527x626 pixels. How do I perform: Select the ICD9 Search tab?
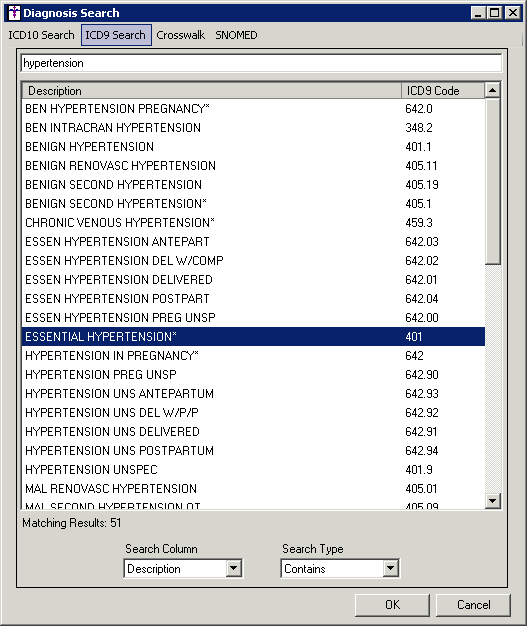click(x=116, y=35)
